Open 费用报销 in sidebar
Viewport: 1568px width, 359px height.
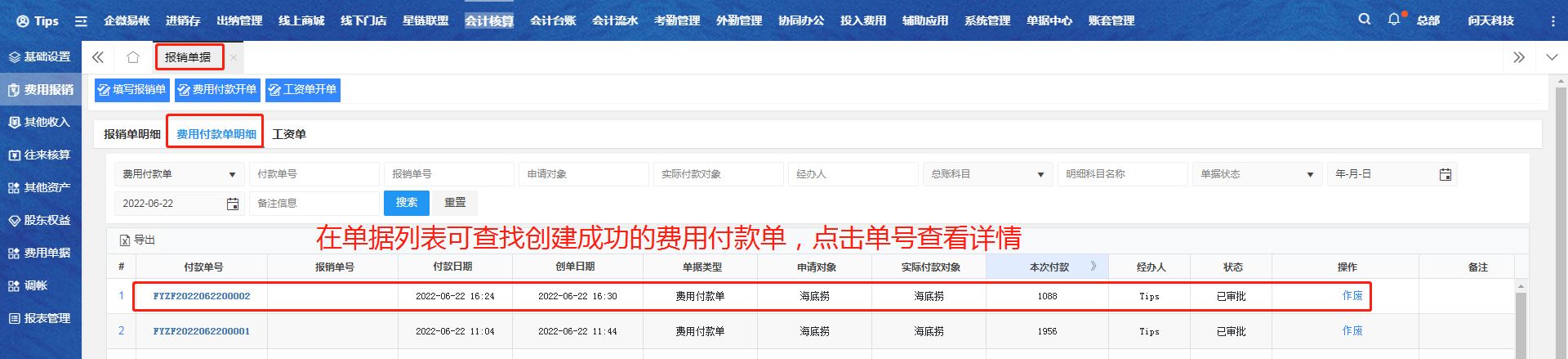click(x=41, y=90)
